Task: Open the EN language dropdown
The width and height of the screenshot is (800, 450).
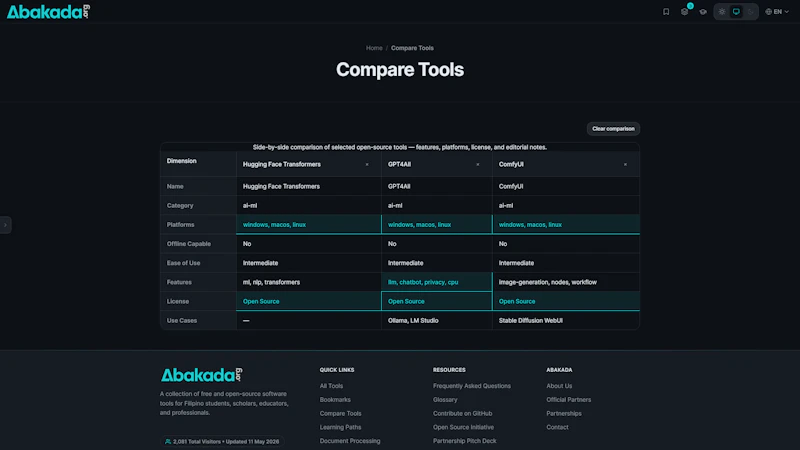Action: tap(777, 11)
